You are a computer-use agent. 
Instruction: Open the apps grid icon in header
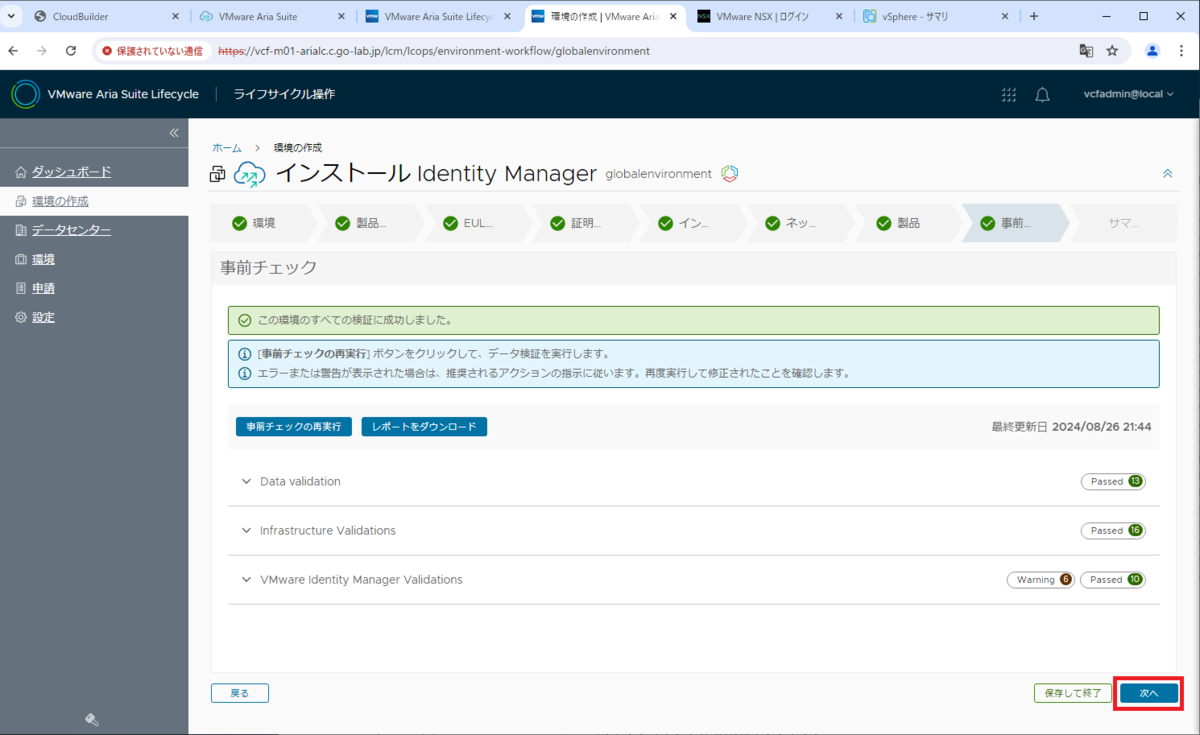[x=1008, y=94]
